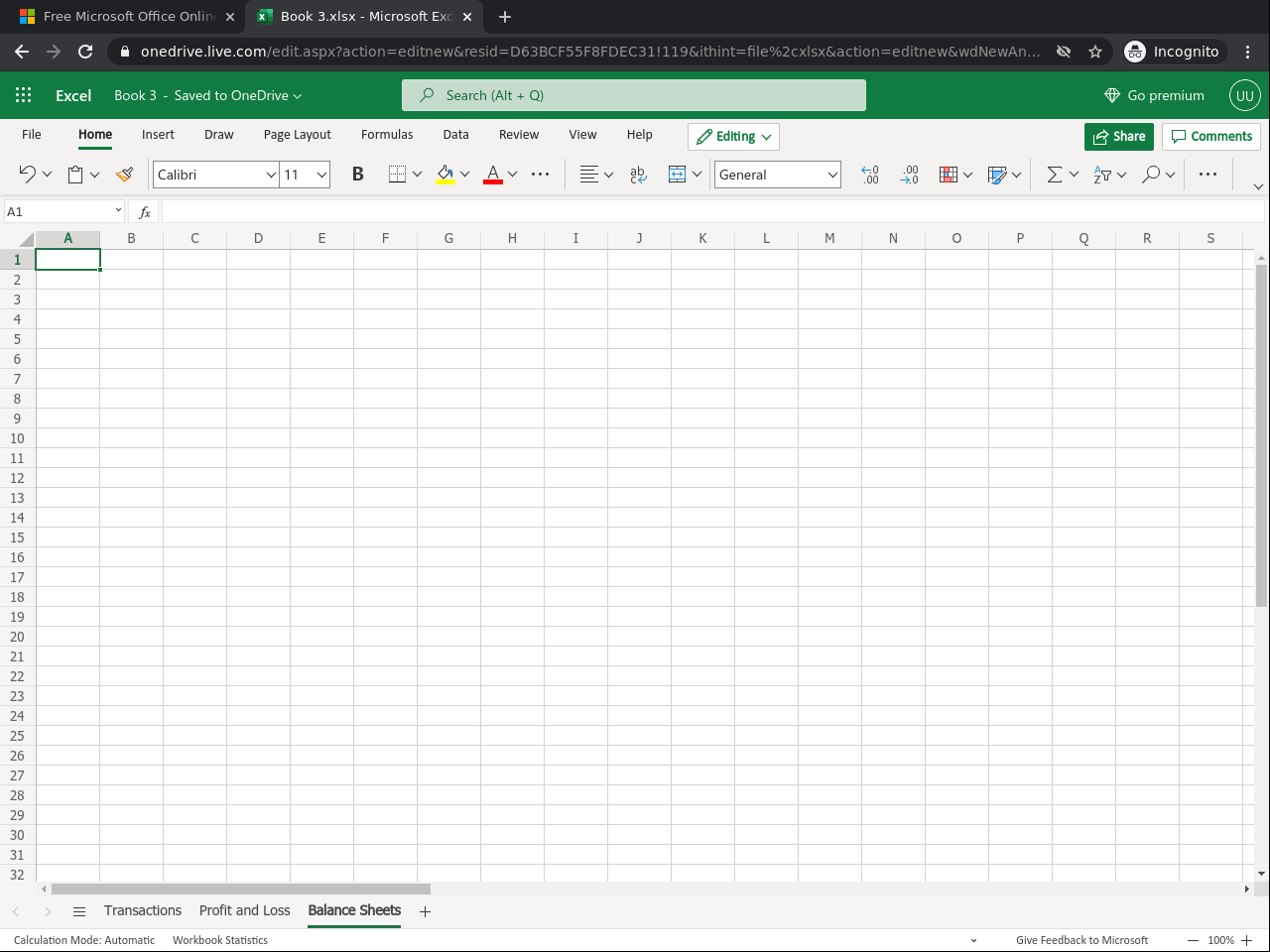Image resolution: width=1270 pixels, height=952 pixels.
Task: Click the Format as Table icon
Action: tap(997, 175)
